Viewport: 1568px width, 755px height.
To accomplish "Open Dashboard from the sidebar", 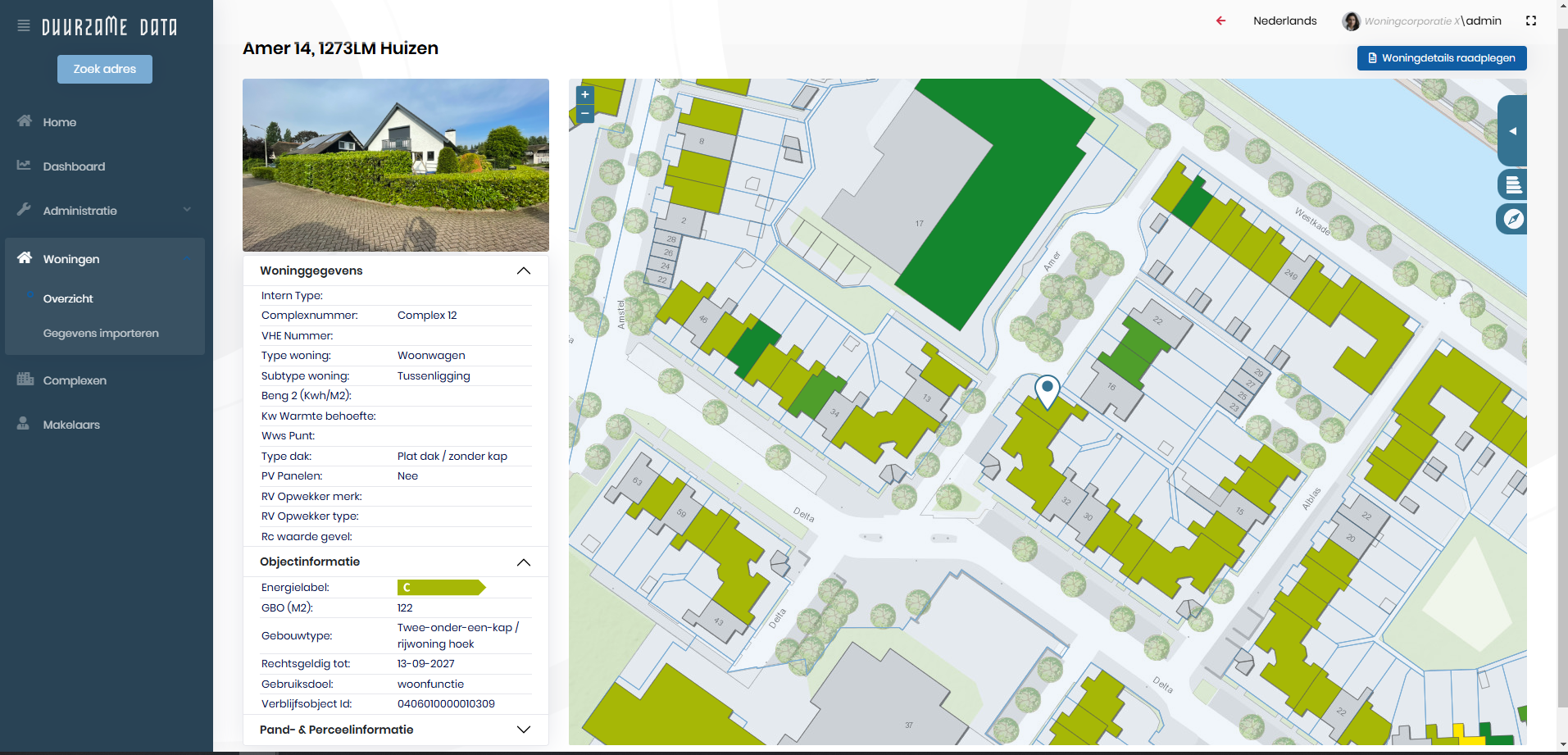I will coord(74,166).
